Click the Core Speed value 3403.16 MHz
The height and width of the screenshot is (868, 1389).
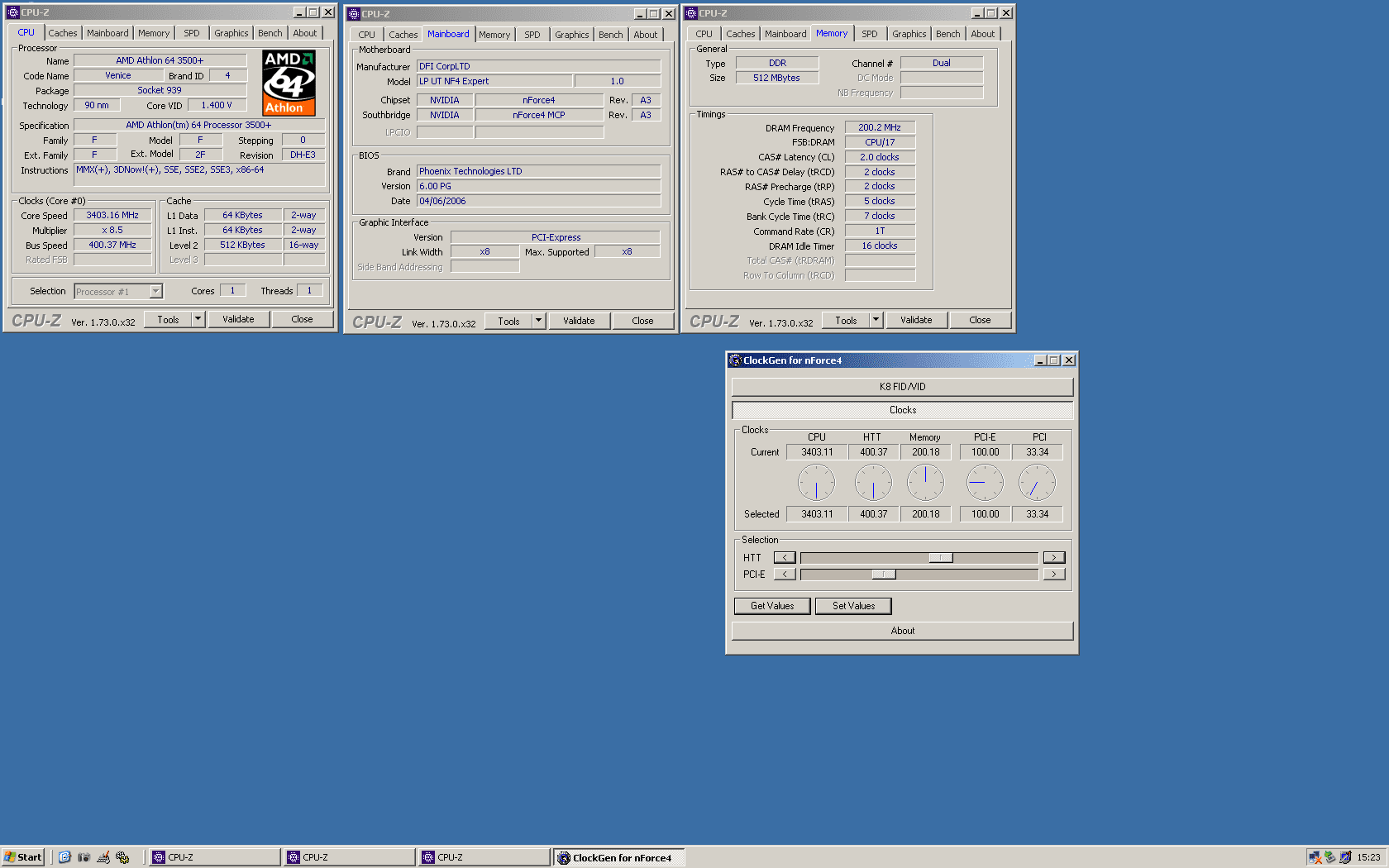coord(112,215)
